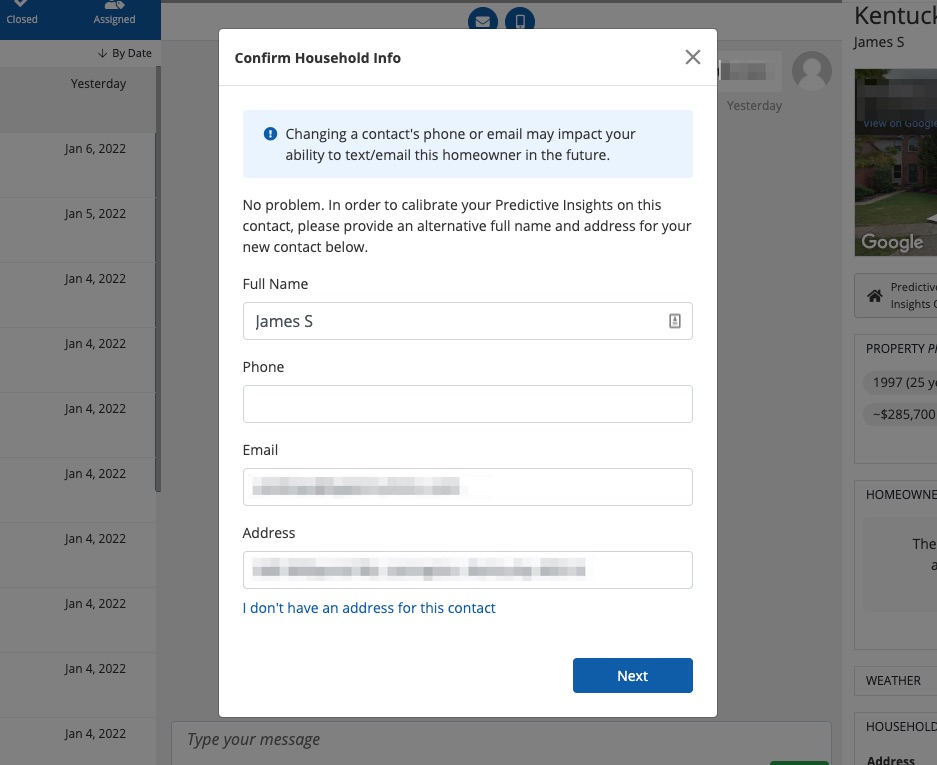Focus the Address input field
The height and width of the screenshot is (765, 937).
(467, 570)
